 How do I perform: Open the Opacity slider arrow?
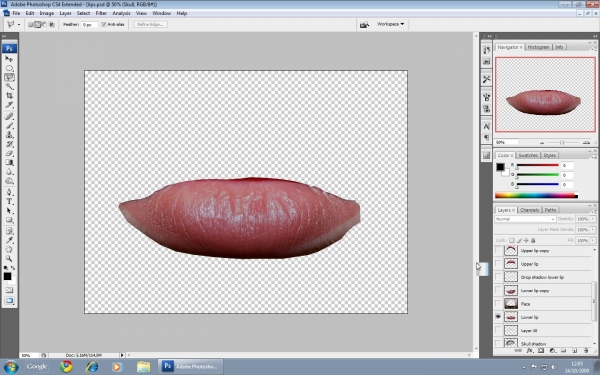coord(593,219)
